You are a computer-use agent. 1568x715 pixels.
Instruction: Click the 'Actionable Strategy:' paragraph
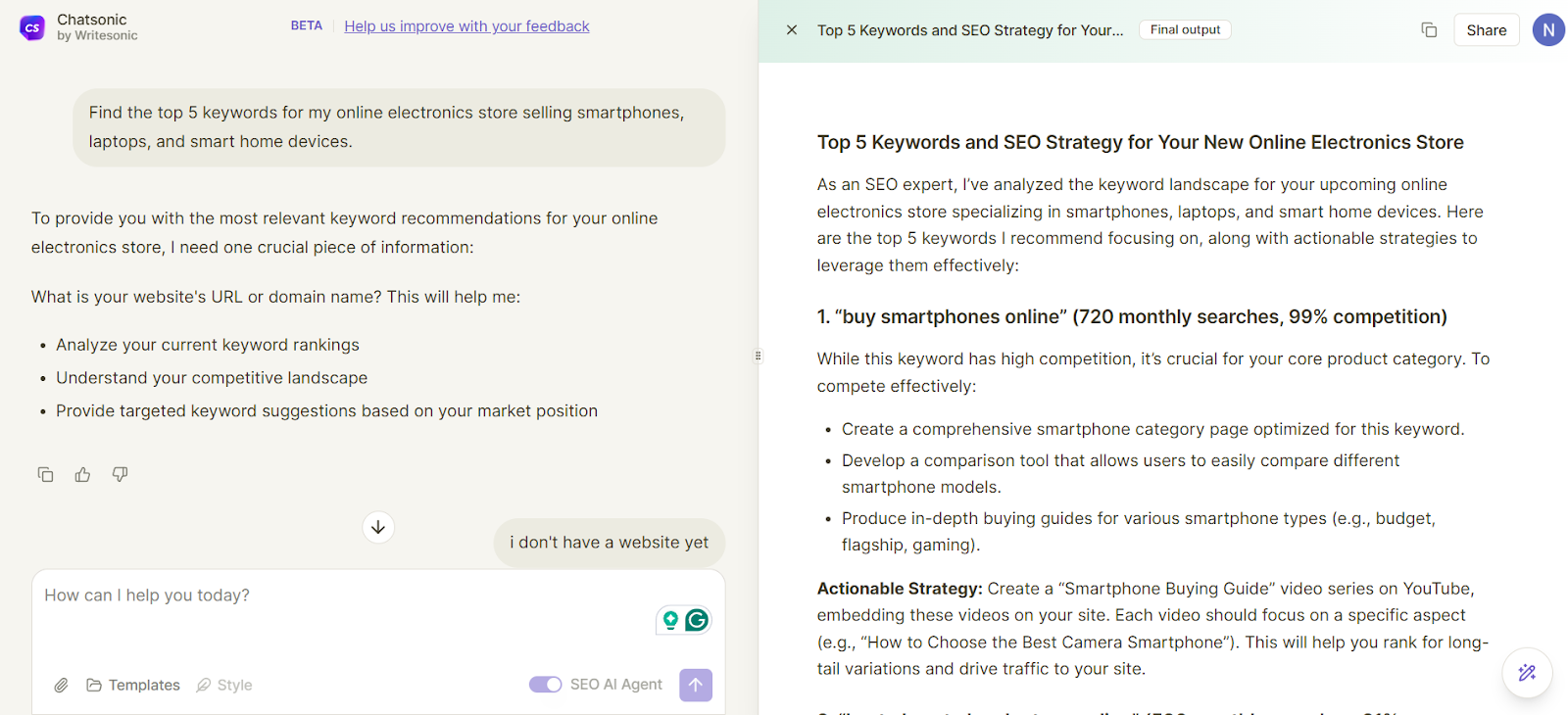(1152, 629)
